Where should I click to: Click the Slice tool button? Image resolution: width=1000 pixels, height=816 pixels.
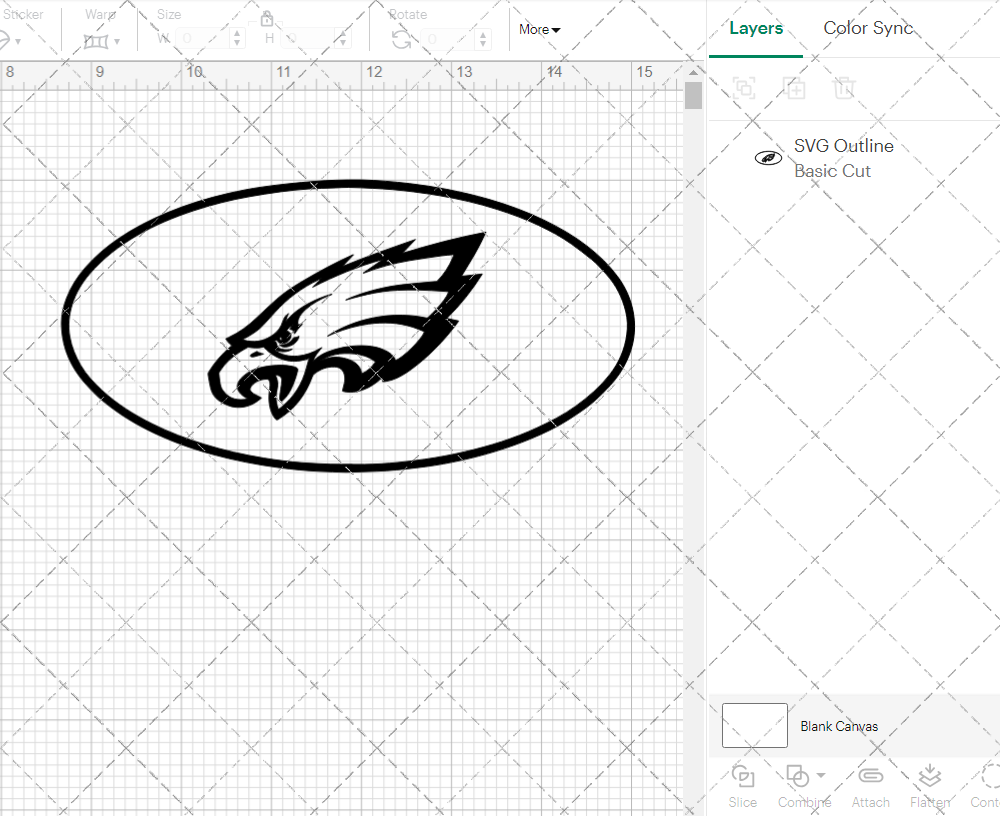(x=743, y=786)
